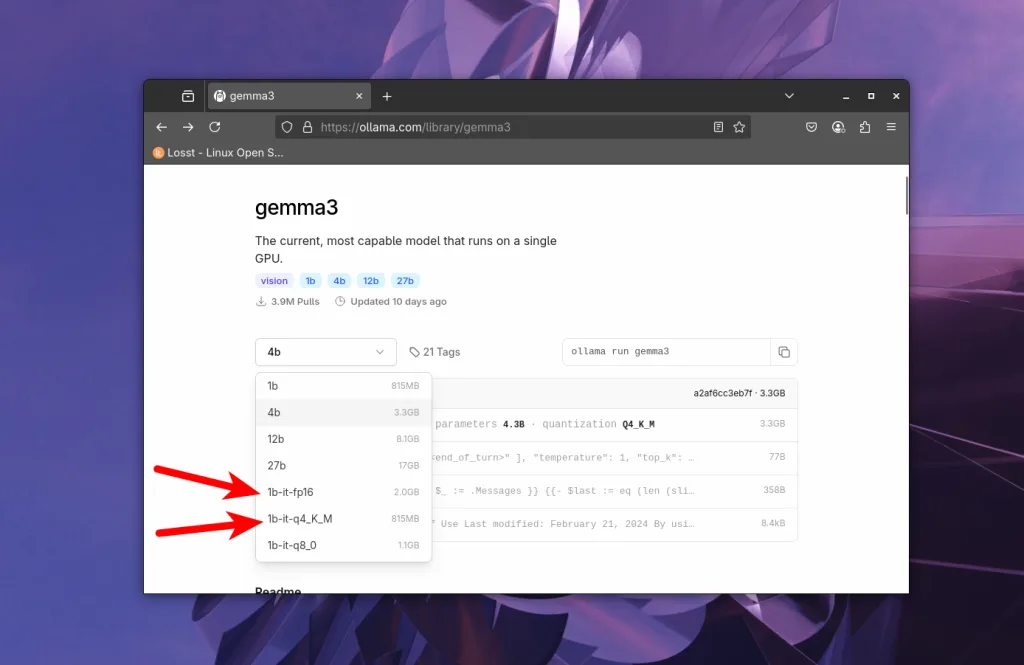View site security padlock info

pyautogui.click(x=308, y=127)
